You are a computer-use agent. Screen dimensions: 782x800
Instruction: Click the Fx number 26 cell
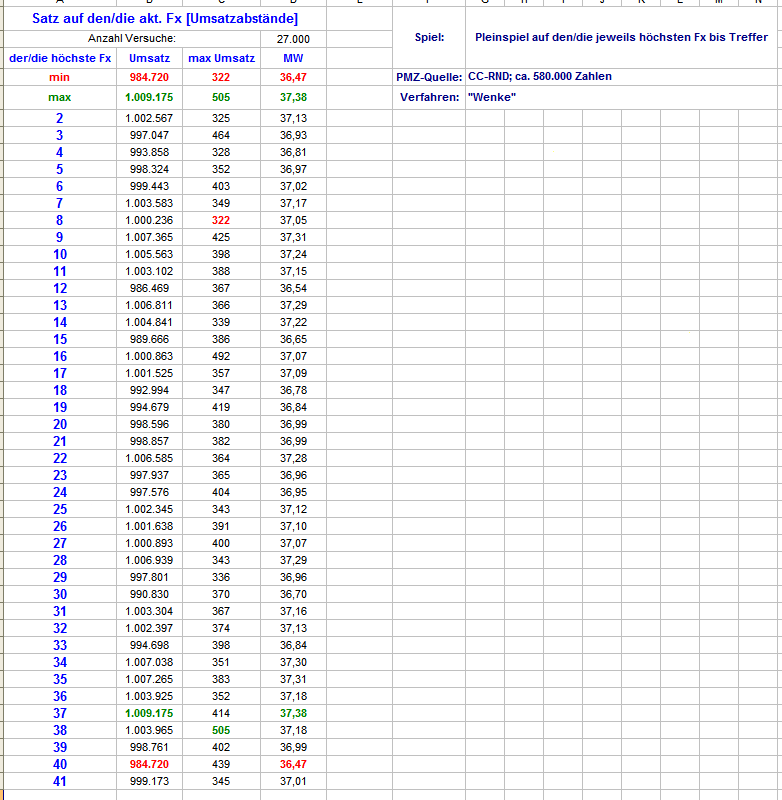pyautogui.click(x=60, y=527)
